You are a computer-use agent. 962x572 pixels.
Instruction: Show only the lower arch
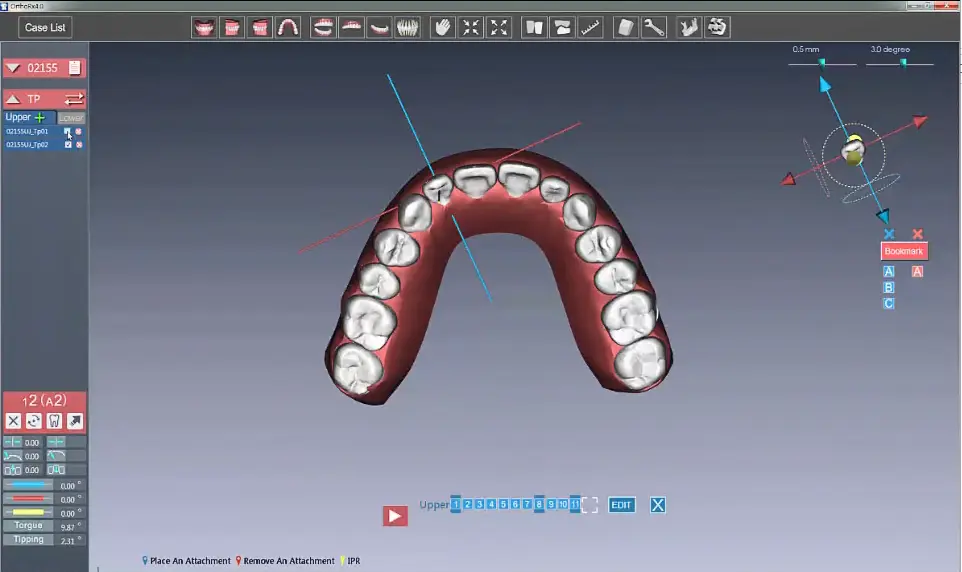(x=379, y=28)
